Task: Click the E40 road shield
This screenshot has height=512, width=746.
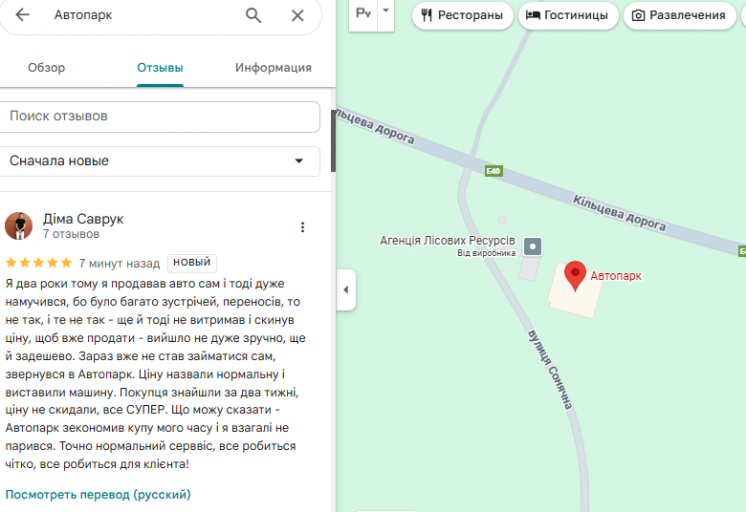Action: 493,171
